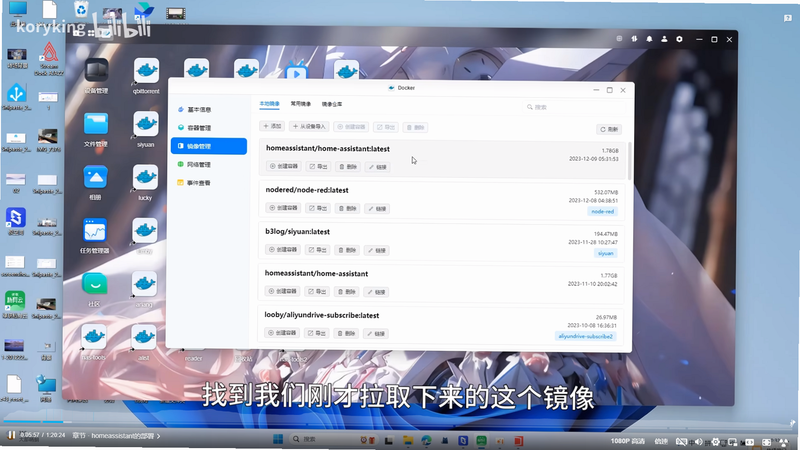Screen dimensions: 800x450
Task: Click the Docker image list scrollbar
Action: click(630, 161)
